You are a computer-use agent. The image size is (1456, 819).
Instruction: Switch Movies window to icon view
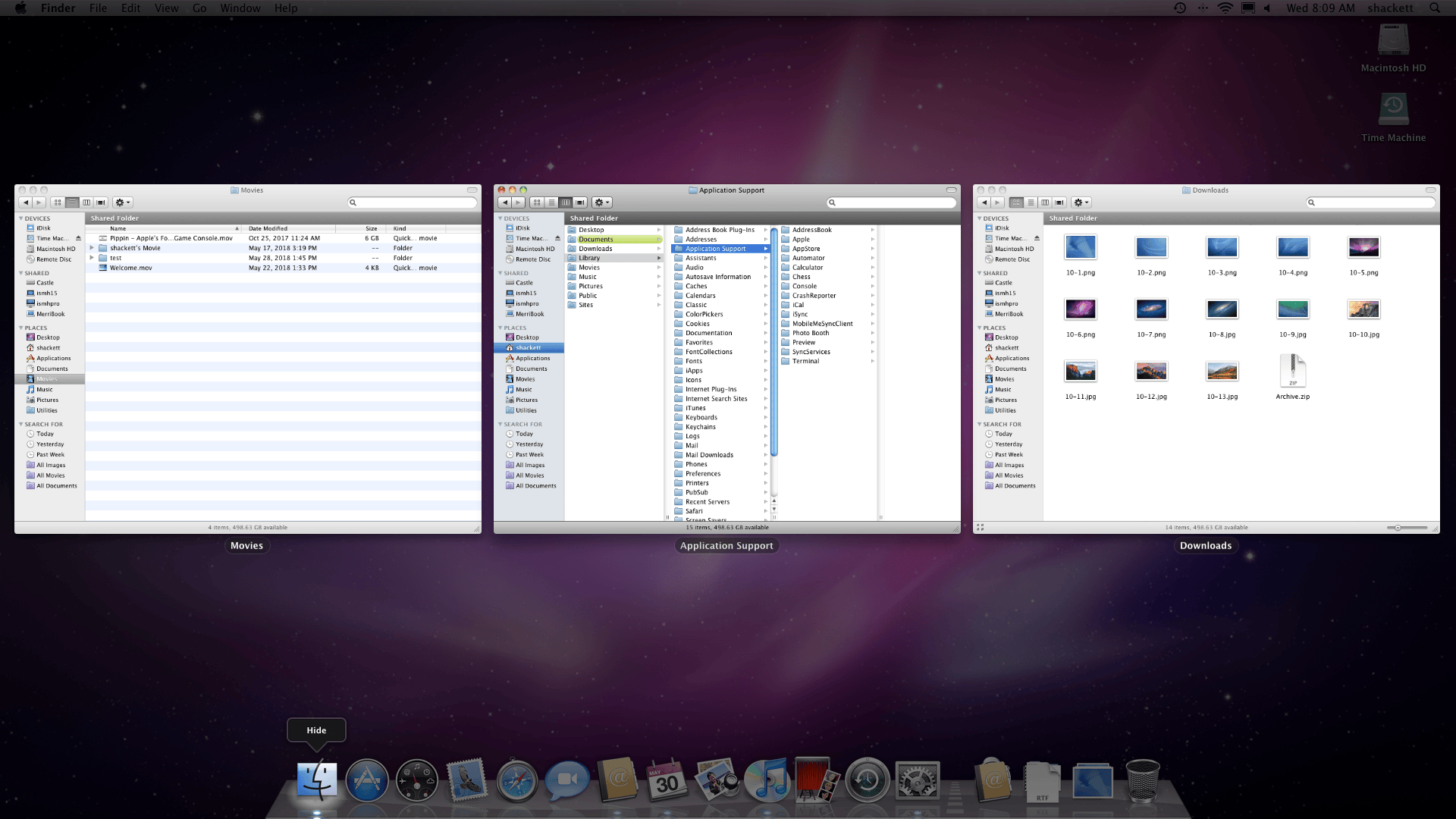58,202
